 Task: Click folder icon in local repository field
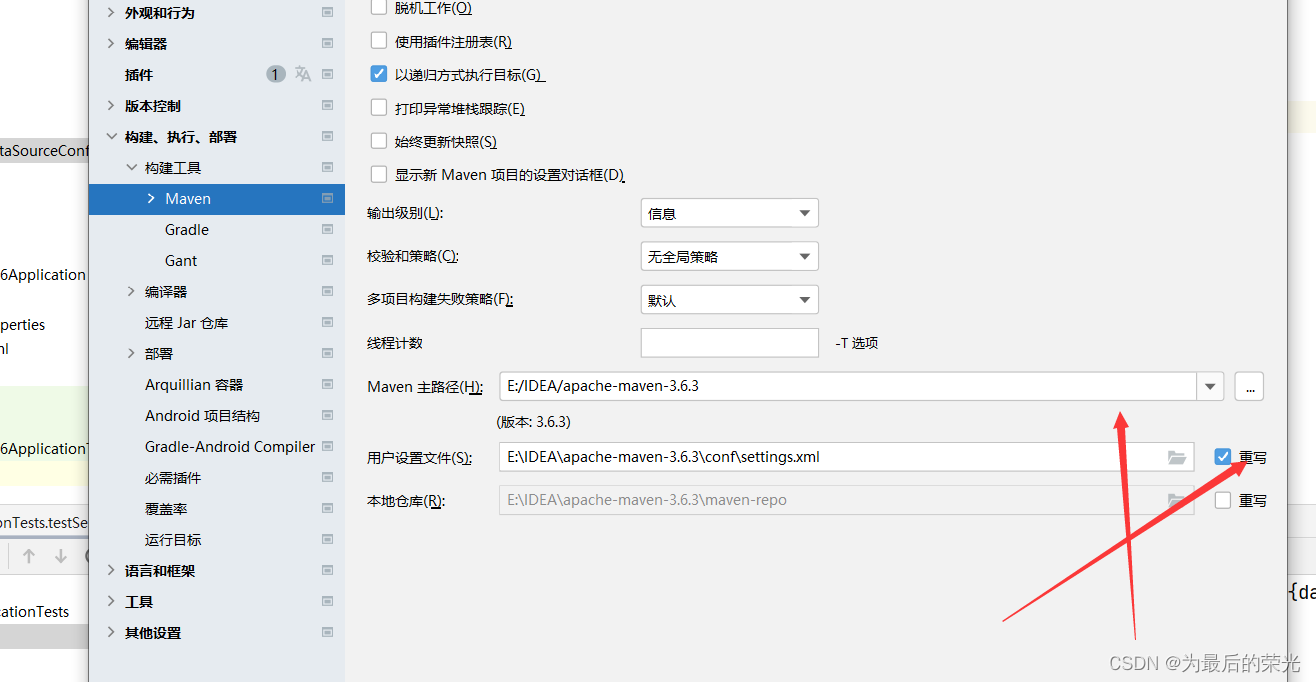(x=1178, y=500)
